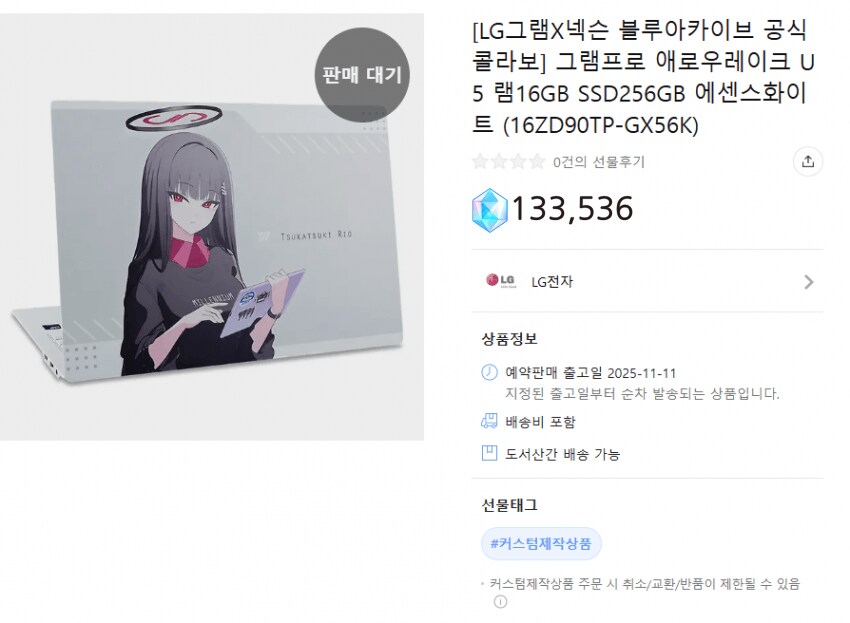Click the 배송비 포함 shipping info
Viewport: 850px width, 623px height.
click(540, 422)
